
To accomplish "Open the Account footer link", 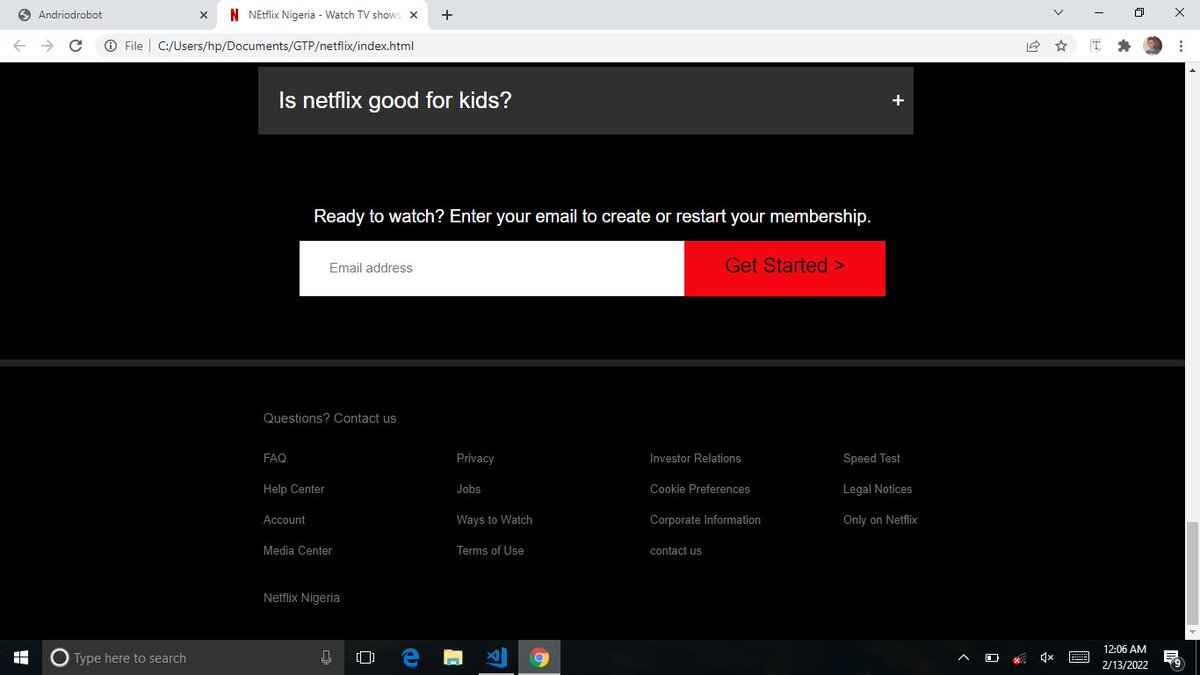I will pyautogui.click(x=284, y=520).
